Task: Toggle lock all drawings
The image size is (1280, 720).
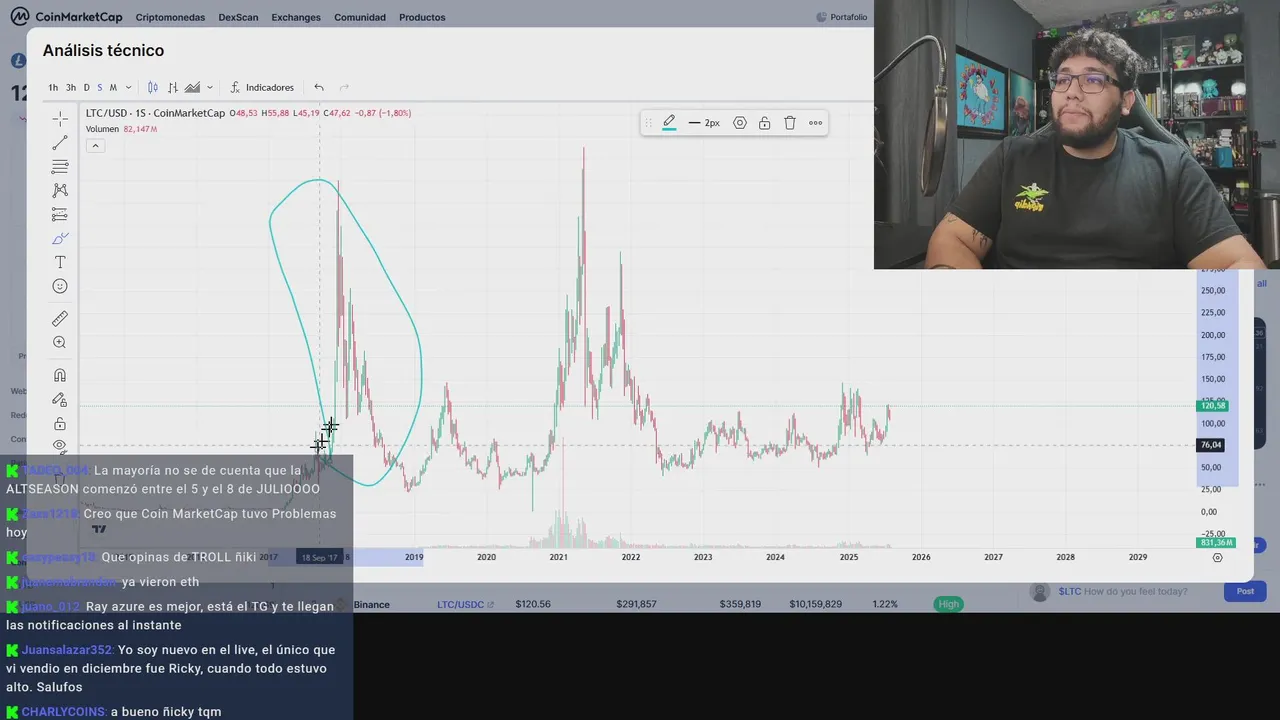Action: click(x=60, y=423)
